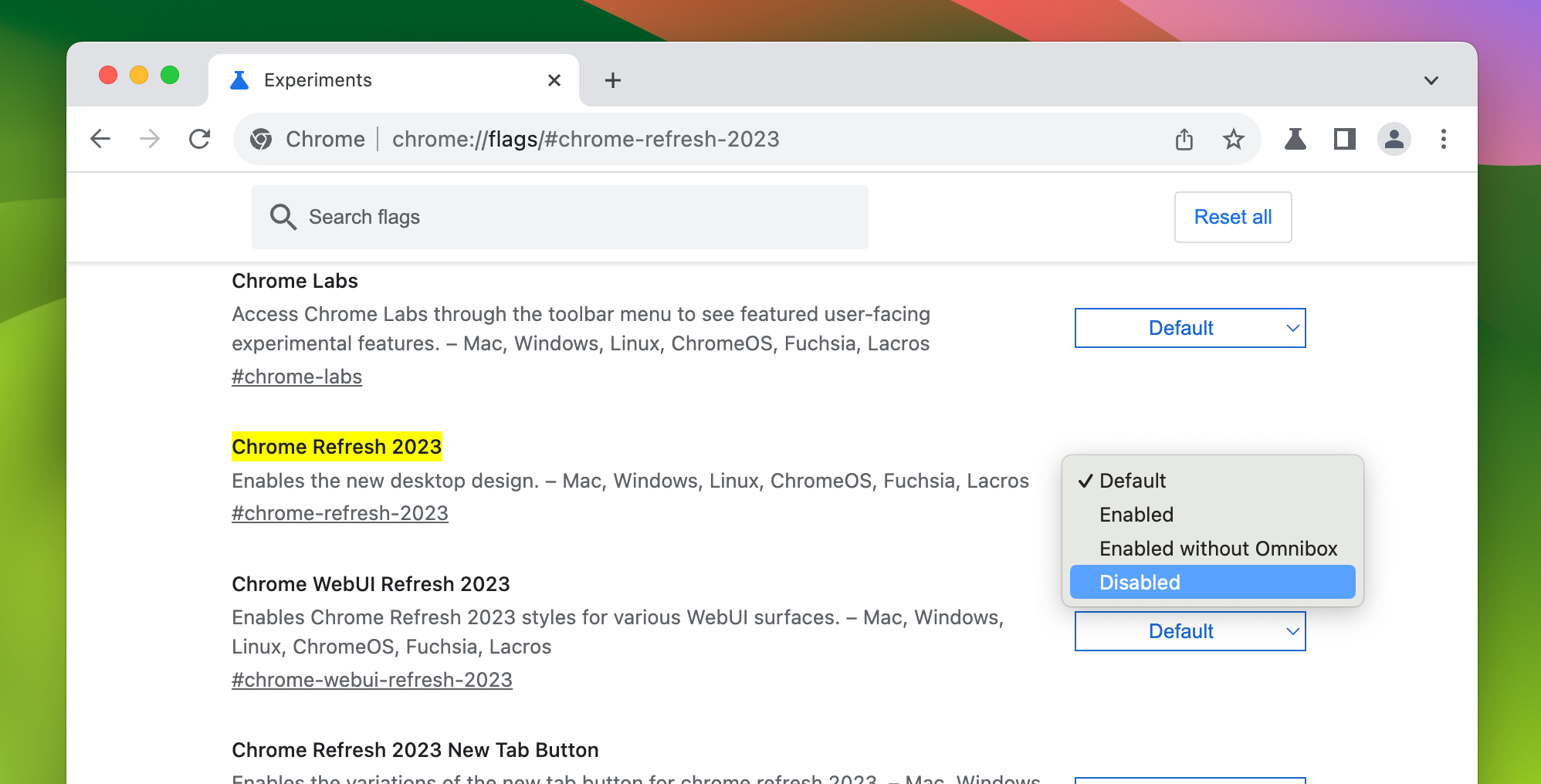
Task: Open Chrome Labs flask toolbar icon
Action: coord(1295,140)
